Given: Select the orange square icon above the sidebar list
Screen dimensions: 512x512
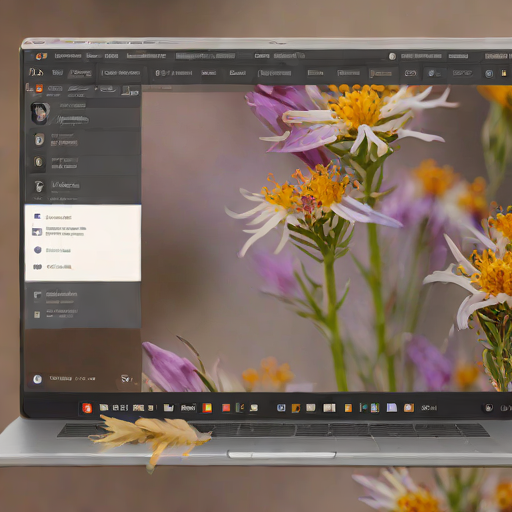Looking at the screenshot, I should click(x=39, y=88).
